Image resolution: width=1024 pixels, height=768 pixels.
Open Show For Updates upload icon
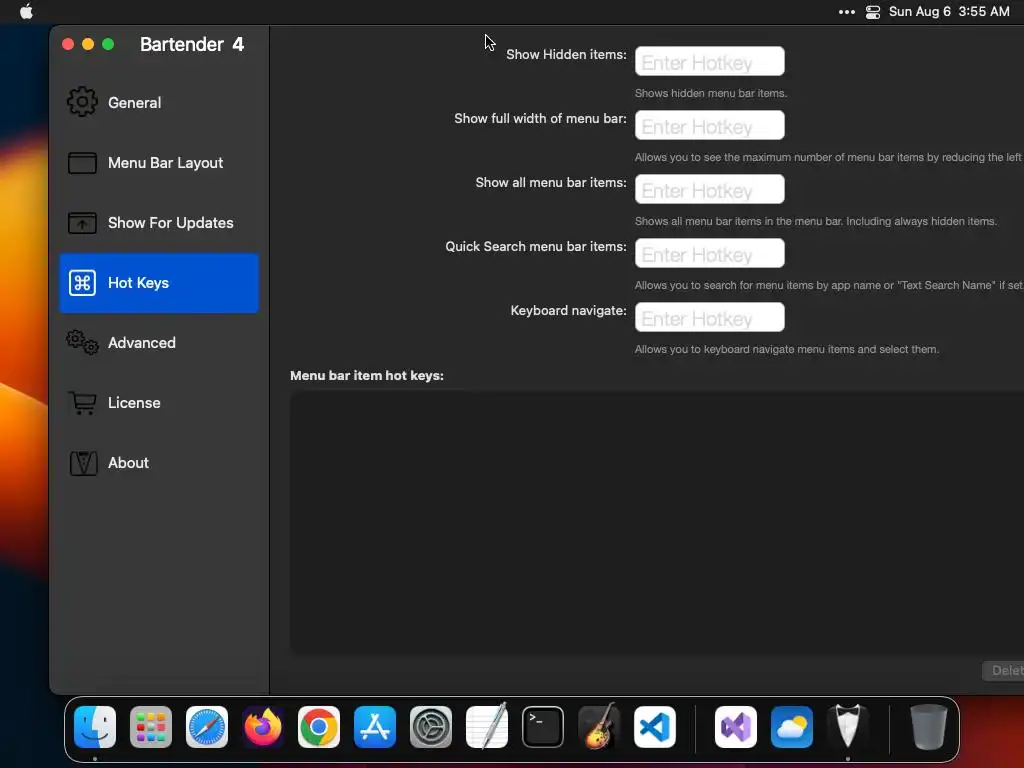click(x=82, y=223)
